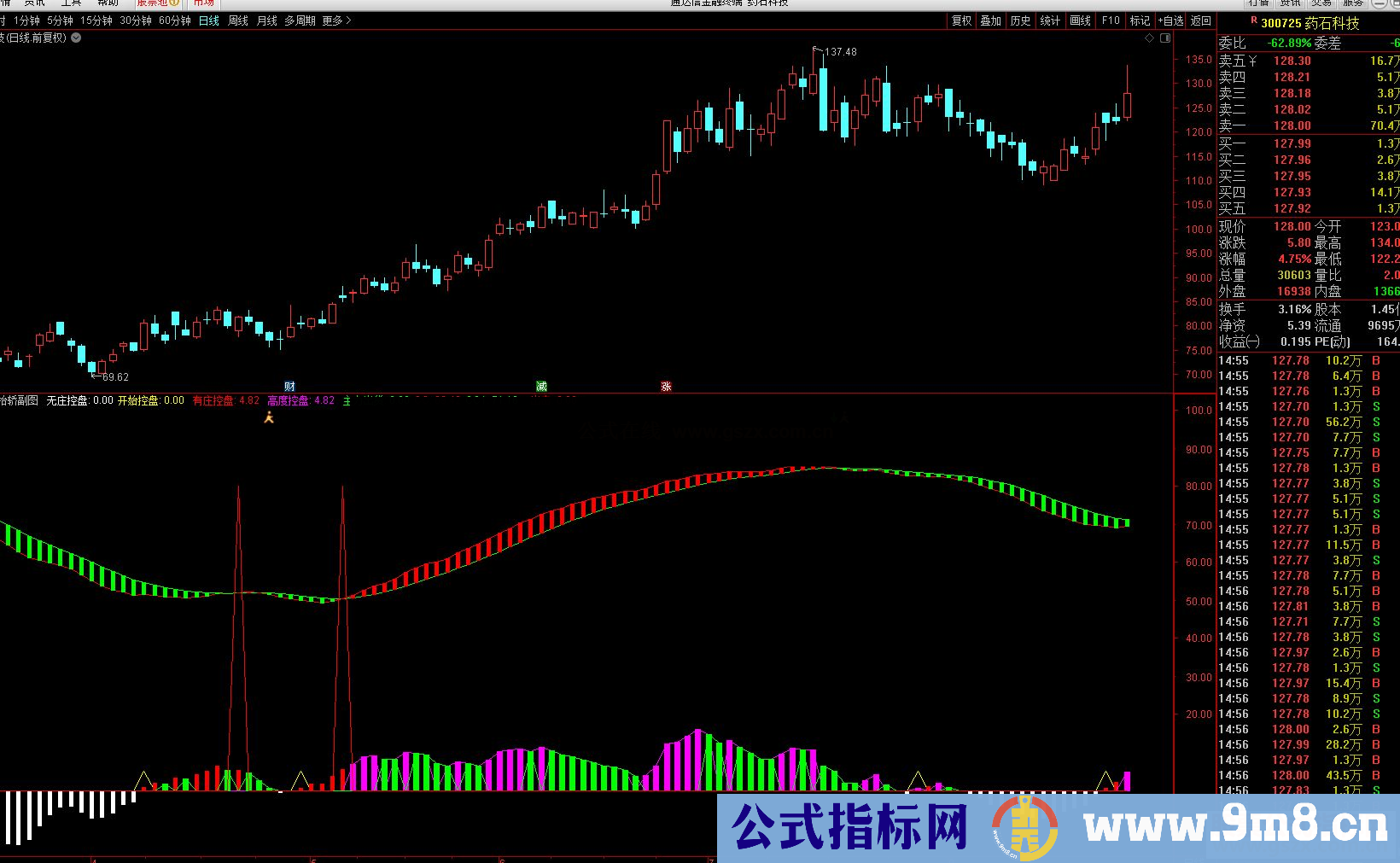Click the 复权 price-adjustment toolbar button
This screenshot has width=1400, height=863.
click(960, 20)
